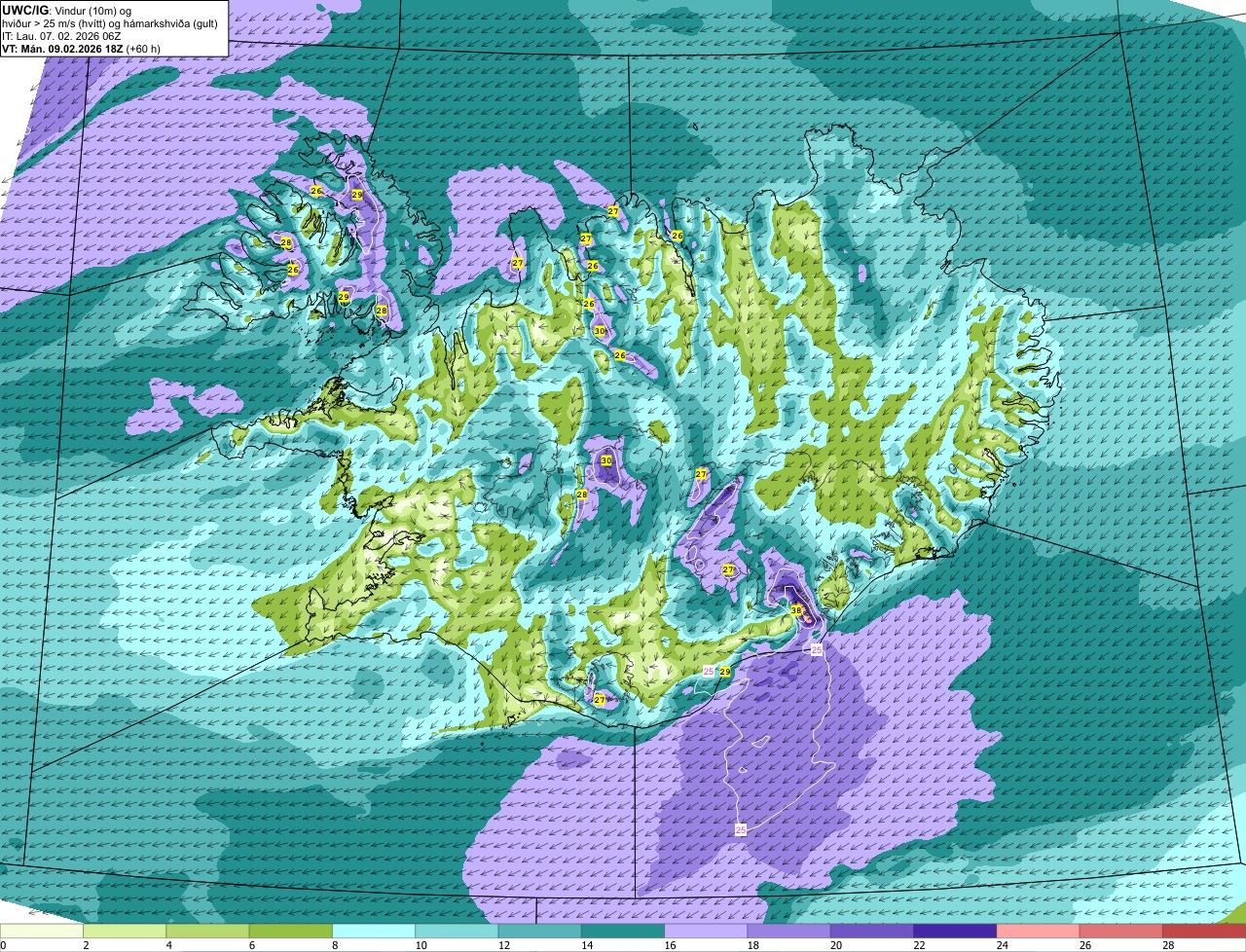Click the legend scale value 4
1246x952 pixels.
pyautogui.click(x=168, y=945)
